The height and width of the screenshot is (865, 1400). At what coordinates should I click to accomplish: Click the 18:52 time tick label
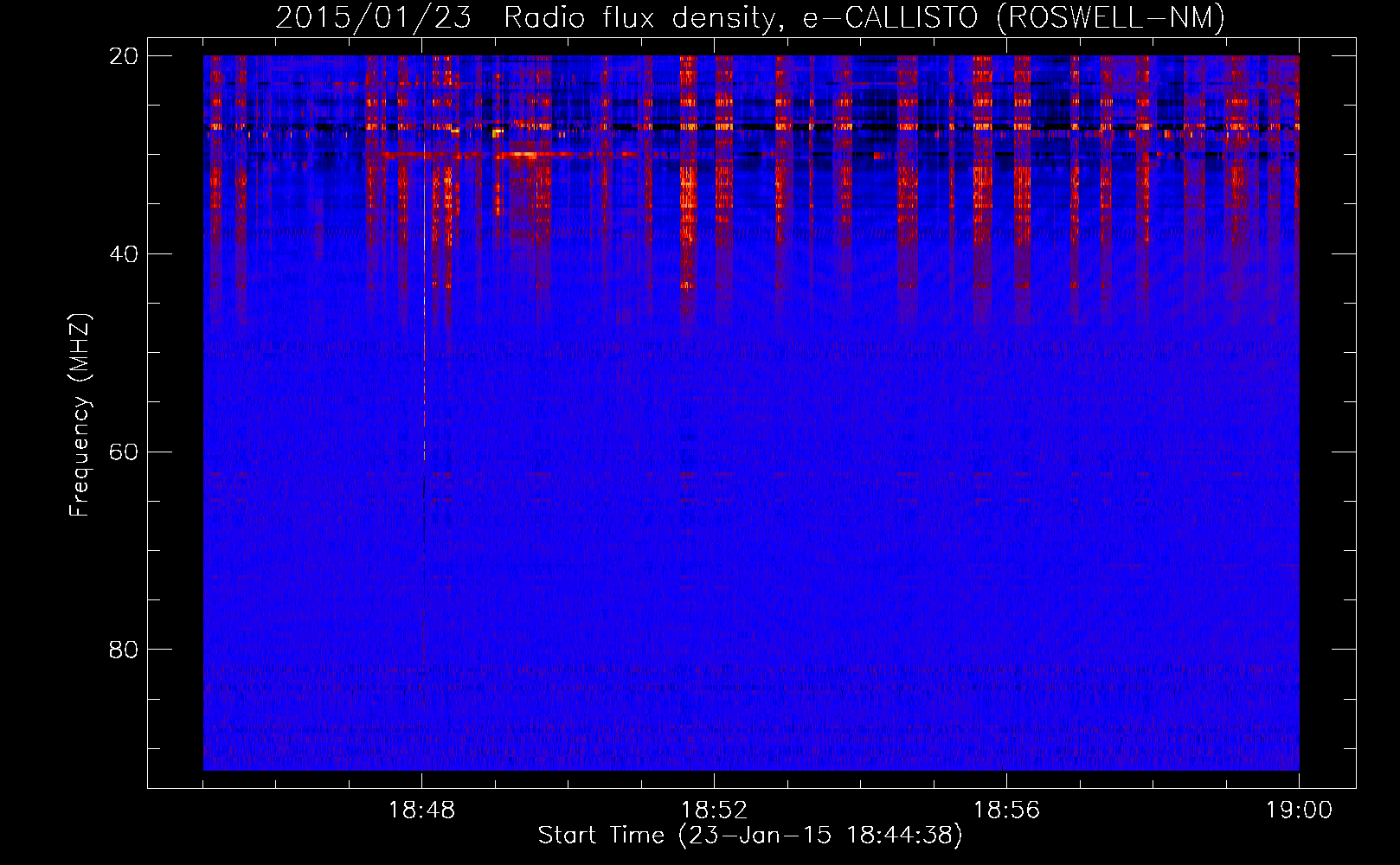[x=714, y=811]
